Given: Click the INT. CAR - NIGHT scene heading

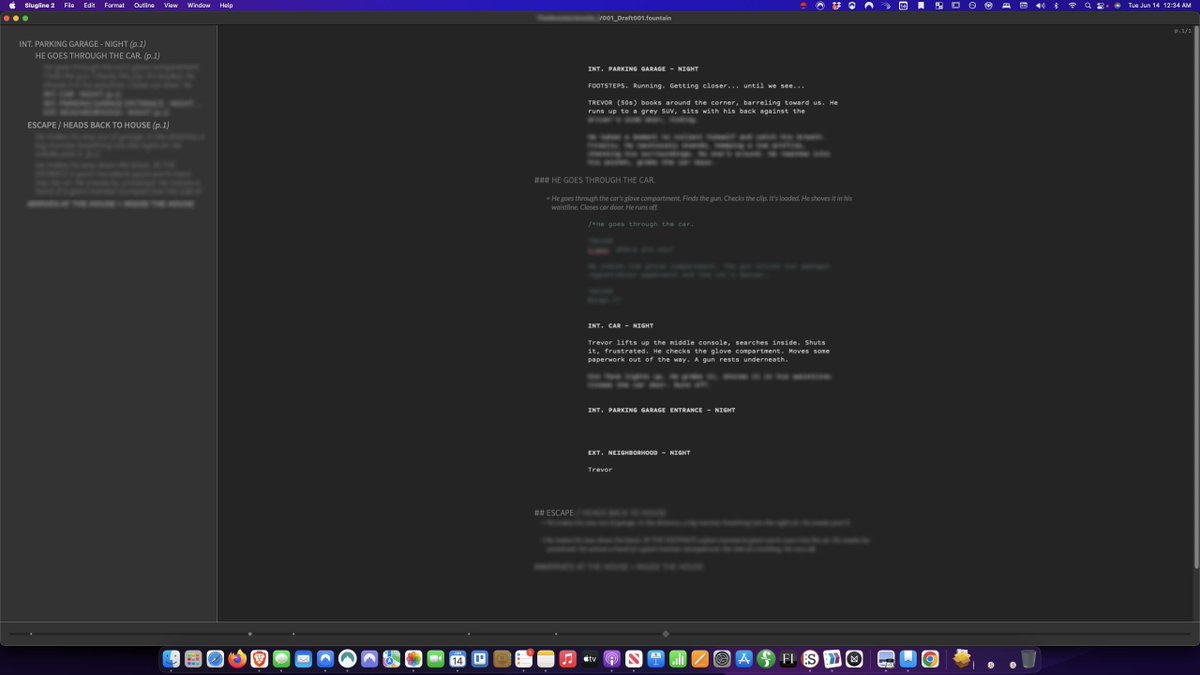Looking at the screenshot, I should click(620, 325).
